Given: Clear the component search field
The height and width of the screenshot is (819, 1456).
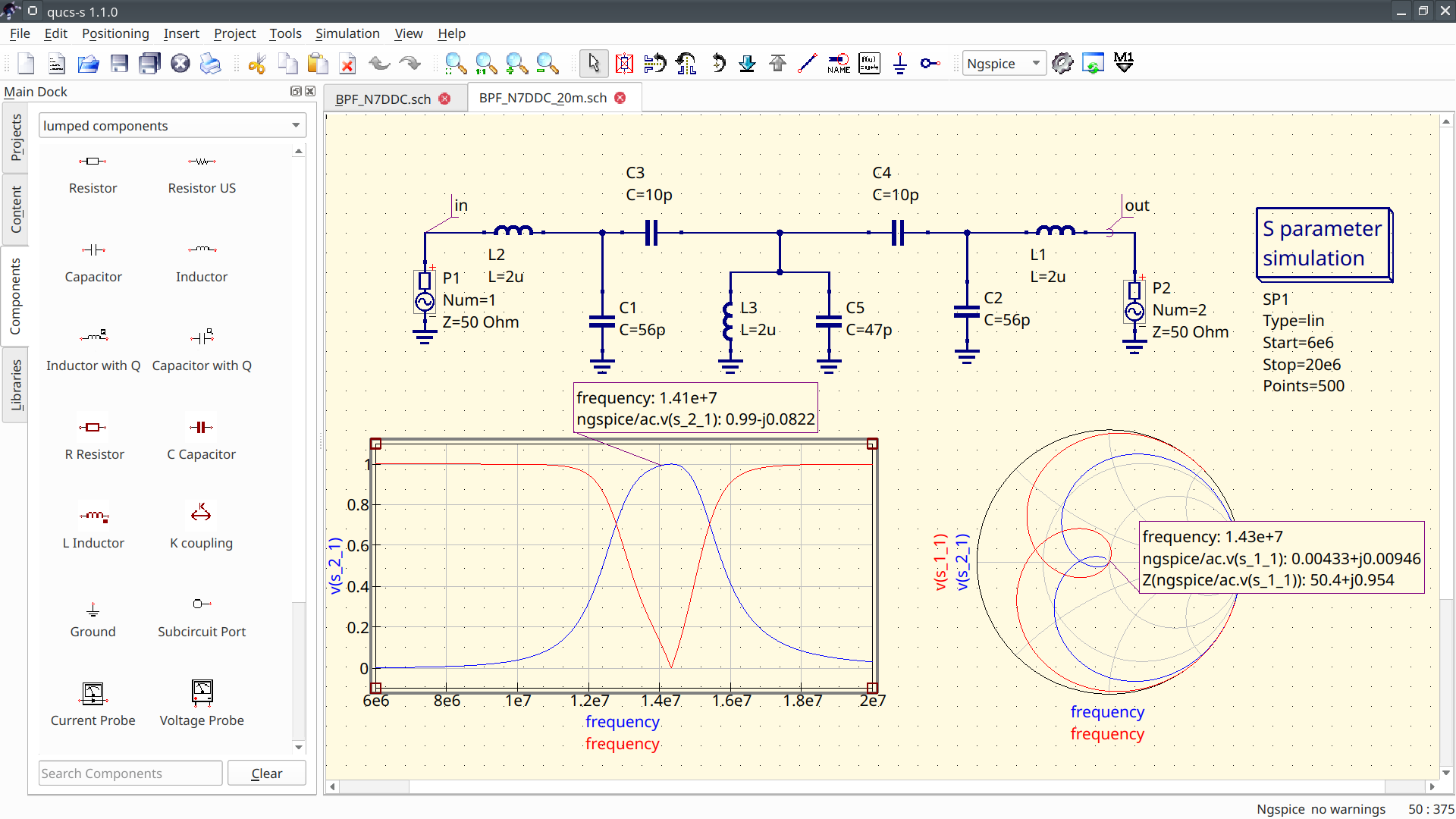Looking at the screenshot, I should 267,773.
